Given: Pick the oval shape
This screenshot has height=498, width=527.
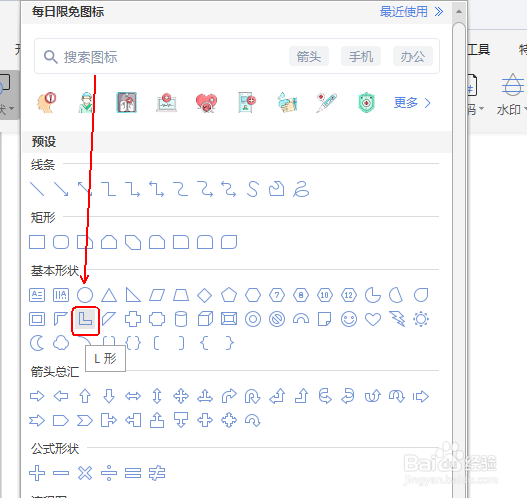Looking at the screenshot, I should [x=85, y=295].
